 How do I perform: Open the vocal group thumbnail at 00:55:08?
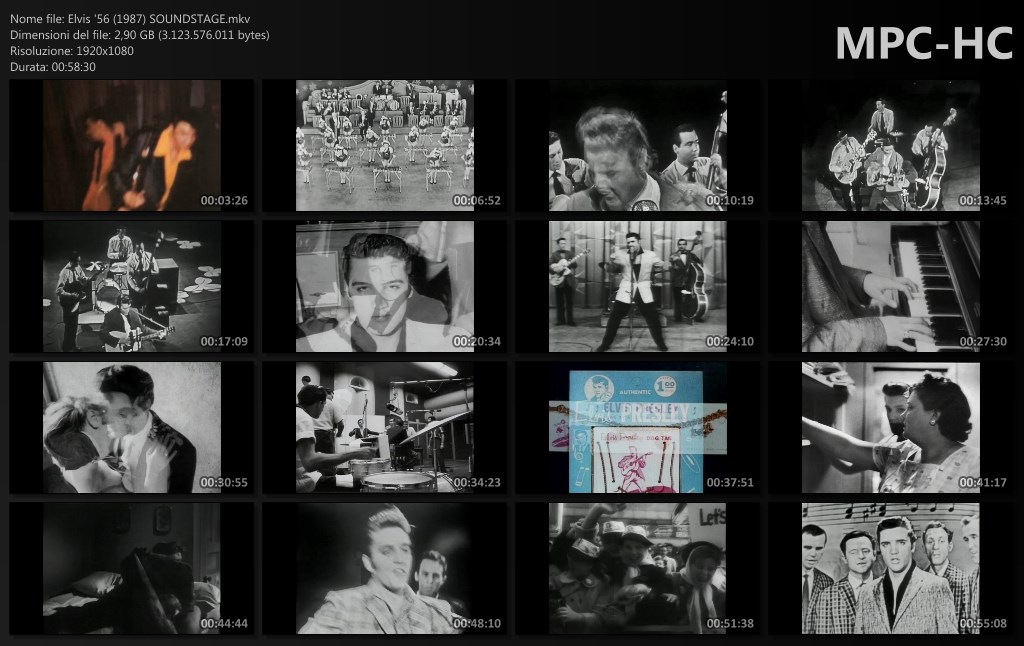pos(890,569)
